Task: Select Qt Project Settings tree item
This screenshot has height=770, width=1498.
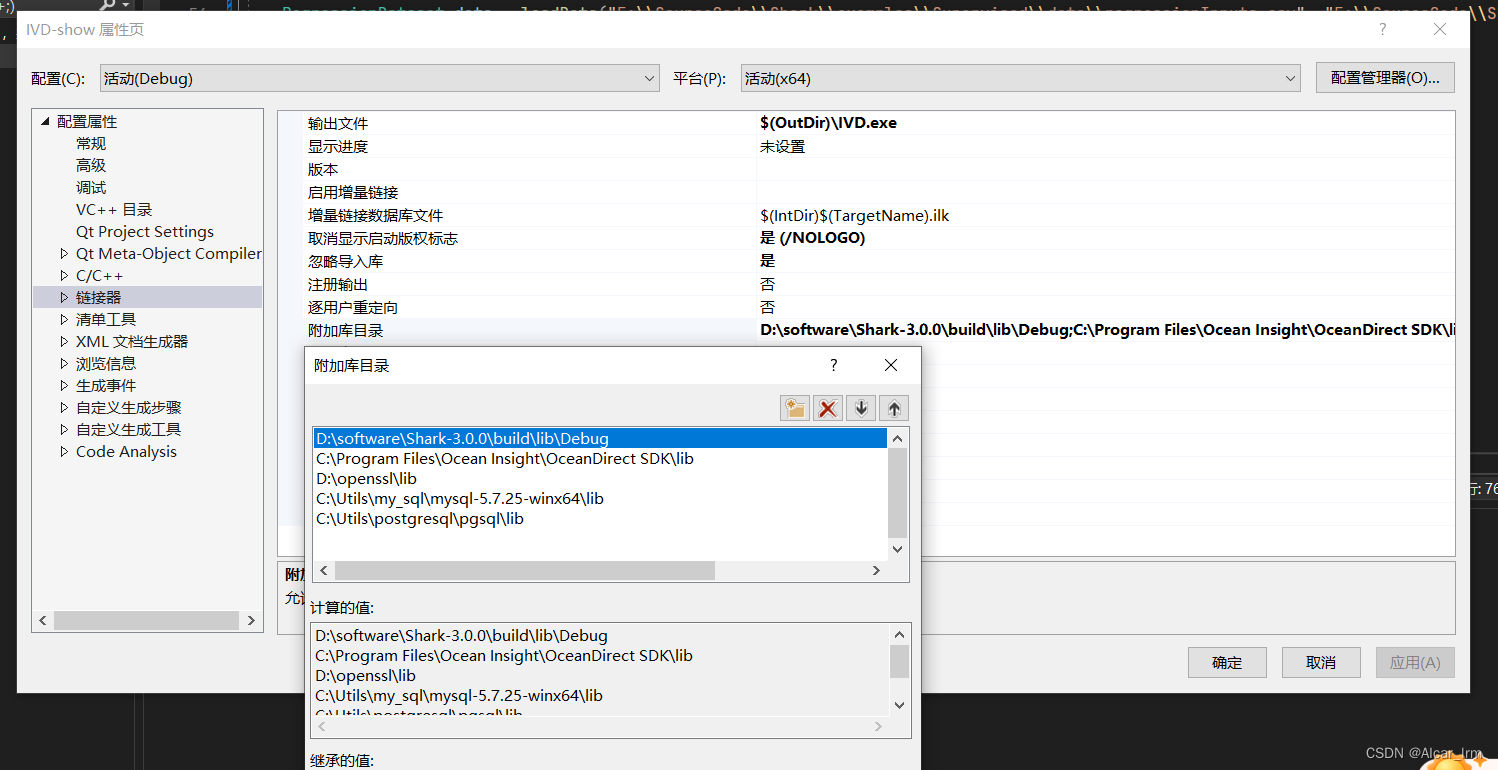Action: click(145, 231)
